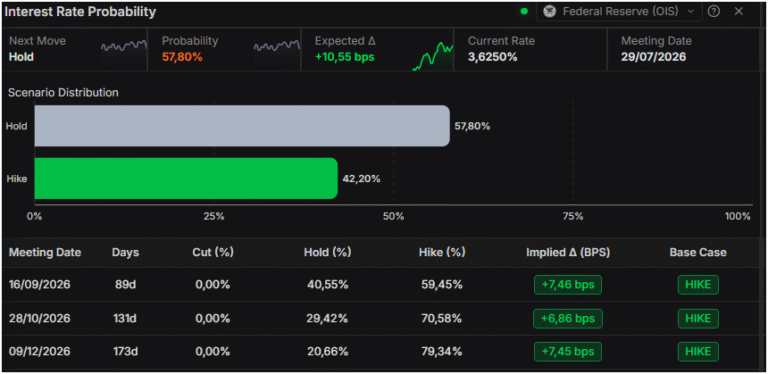Click the Base Case column header

point(698,253)
